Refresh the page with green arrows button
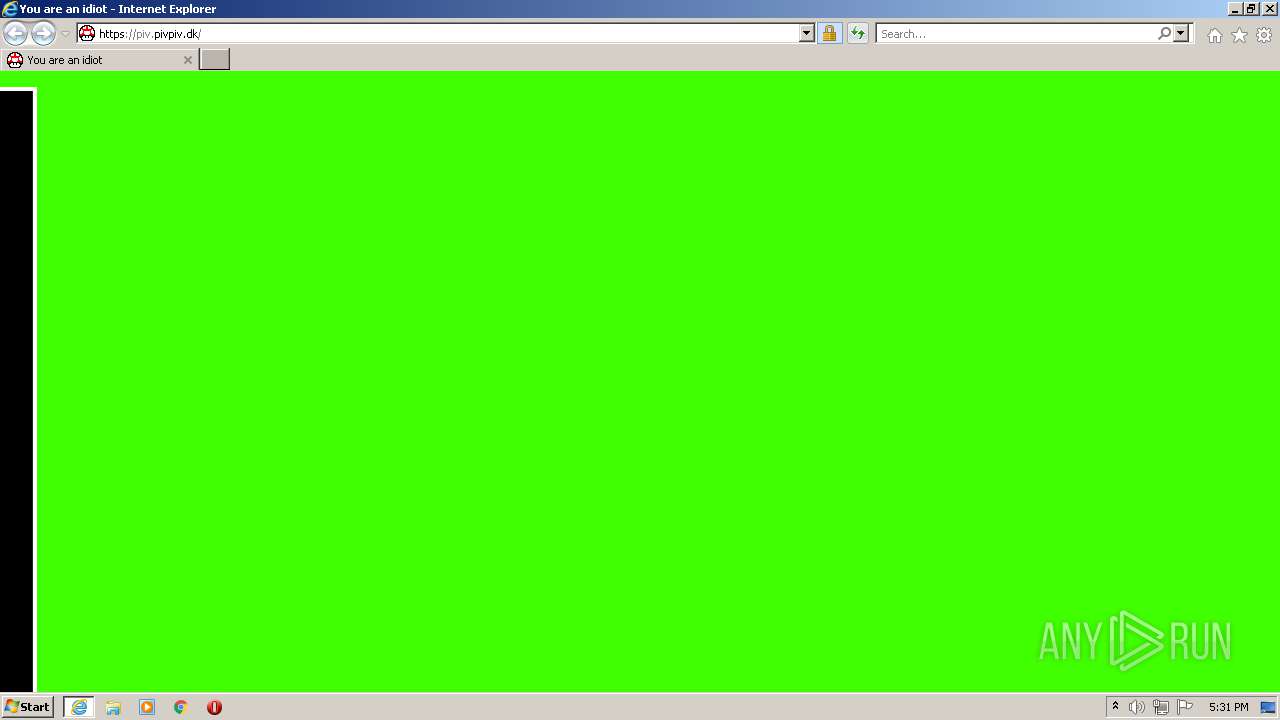Viewport: 1280px width, 720px height. click(857, 33)
